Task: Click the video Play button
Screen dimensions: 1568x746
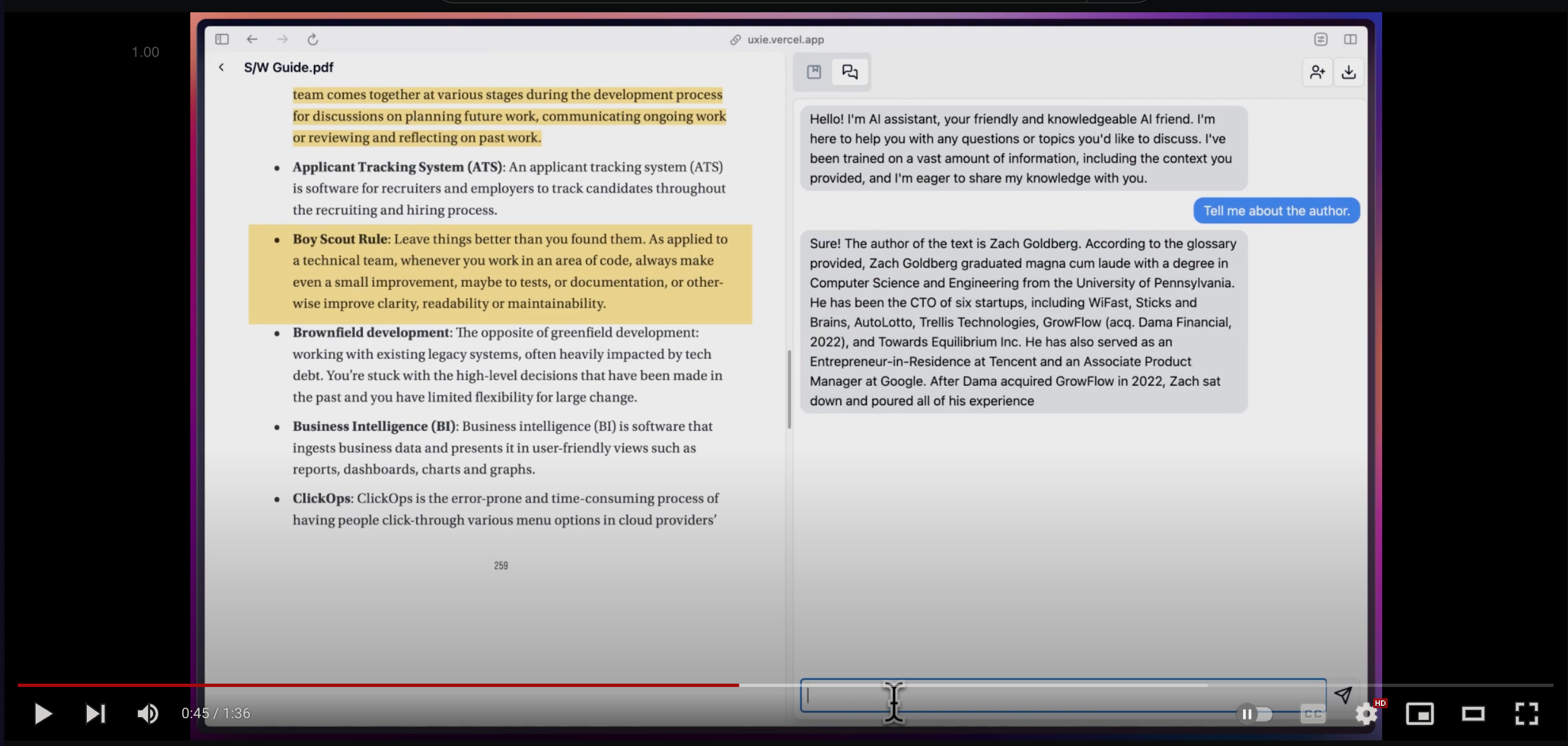Action: click(43, 713)
